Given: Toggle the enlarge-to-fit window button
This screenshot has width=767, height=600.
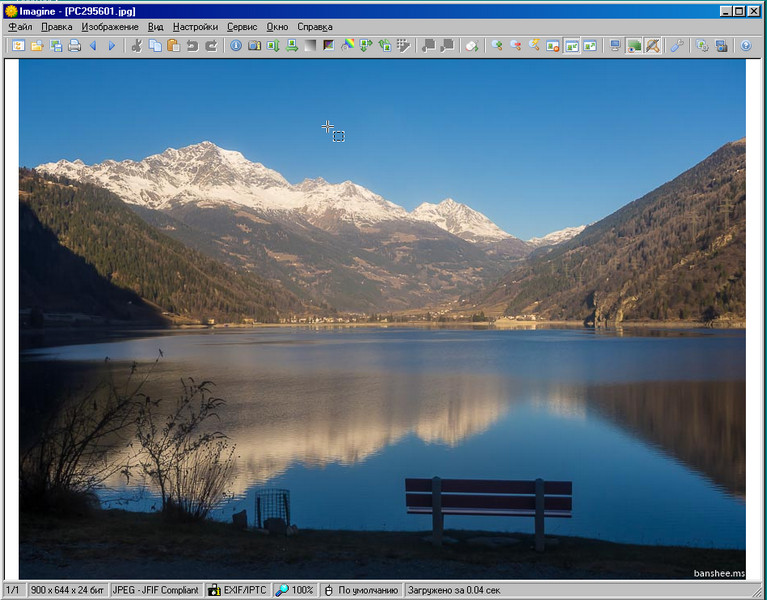Looking at the screenshot, I should click(x=590, y=45).
